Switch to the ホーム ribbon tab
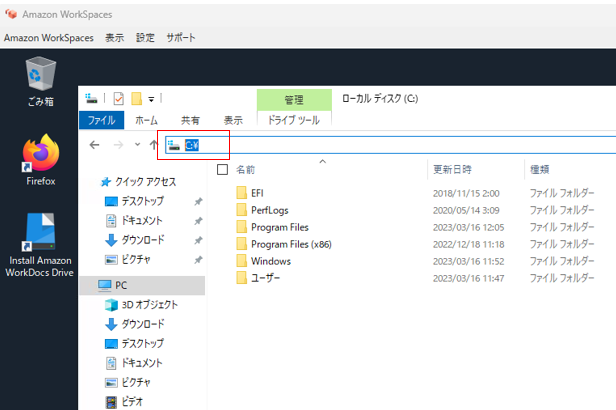616x410 pixels. [146, 120]
